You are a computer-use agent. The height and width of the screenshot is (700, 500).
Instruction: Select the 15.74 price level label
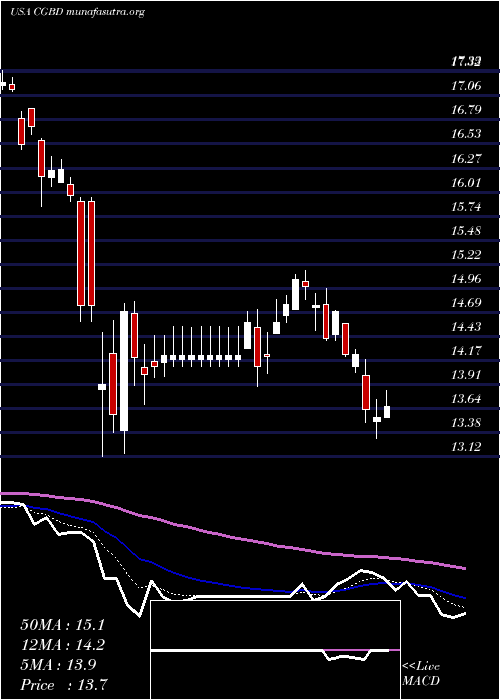point(466,206)
